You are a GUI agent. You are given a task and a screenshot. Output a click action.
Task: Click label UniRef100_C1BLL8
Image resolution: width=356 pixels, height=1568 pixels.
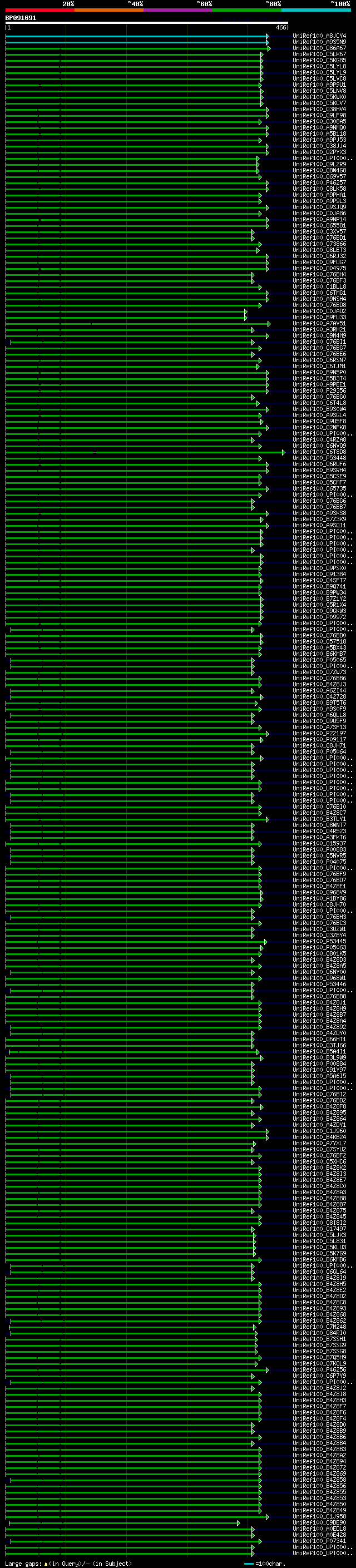(319, 286)
